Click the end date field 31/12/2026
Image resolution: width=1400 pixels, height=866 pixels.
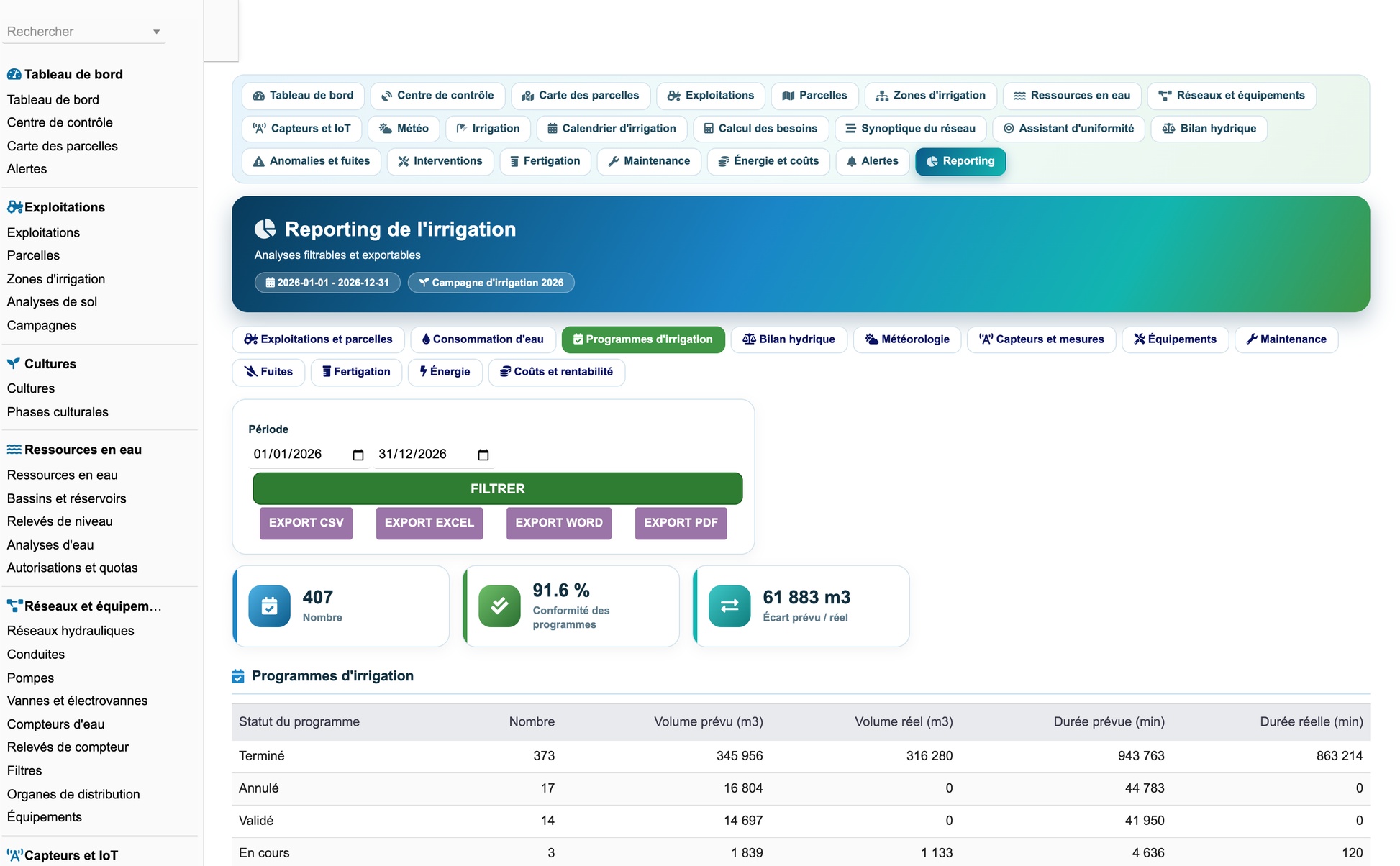coord(435,455)
